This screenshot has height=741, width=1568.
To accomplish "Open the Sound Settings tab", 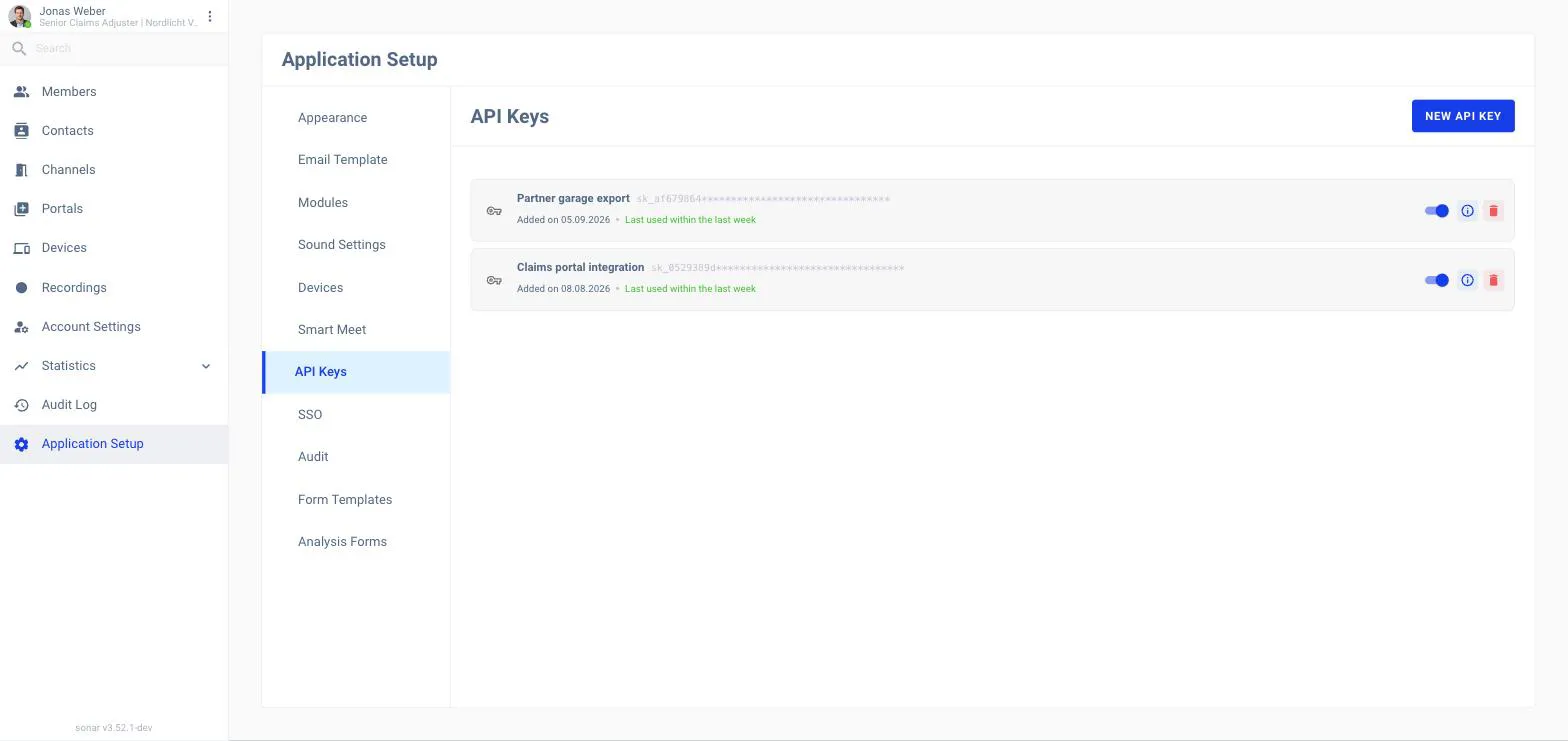I will click(356, 245).
